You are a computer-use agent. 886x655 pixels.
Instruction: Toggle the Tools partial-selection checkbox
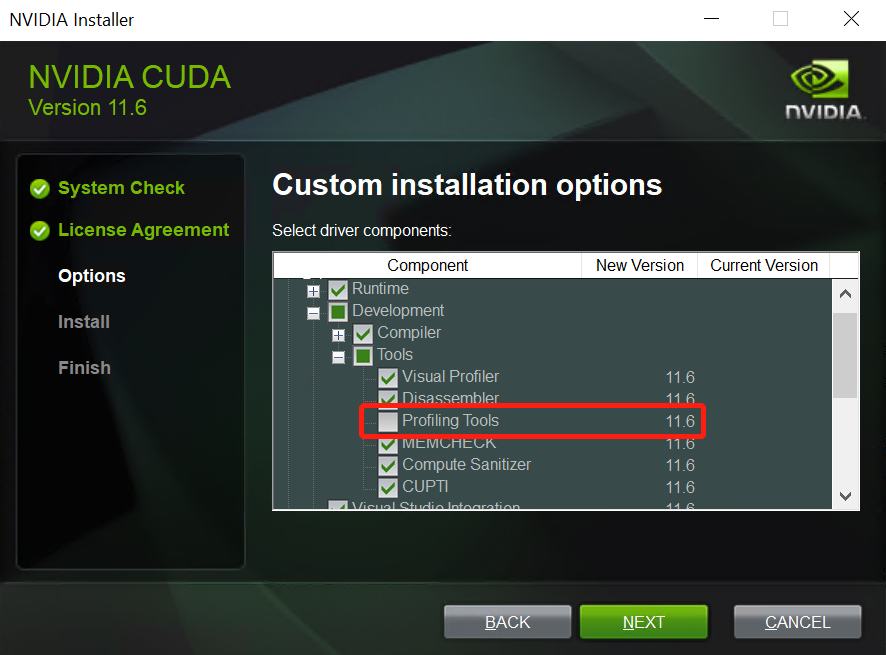[363, 356]
